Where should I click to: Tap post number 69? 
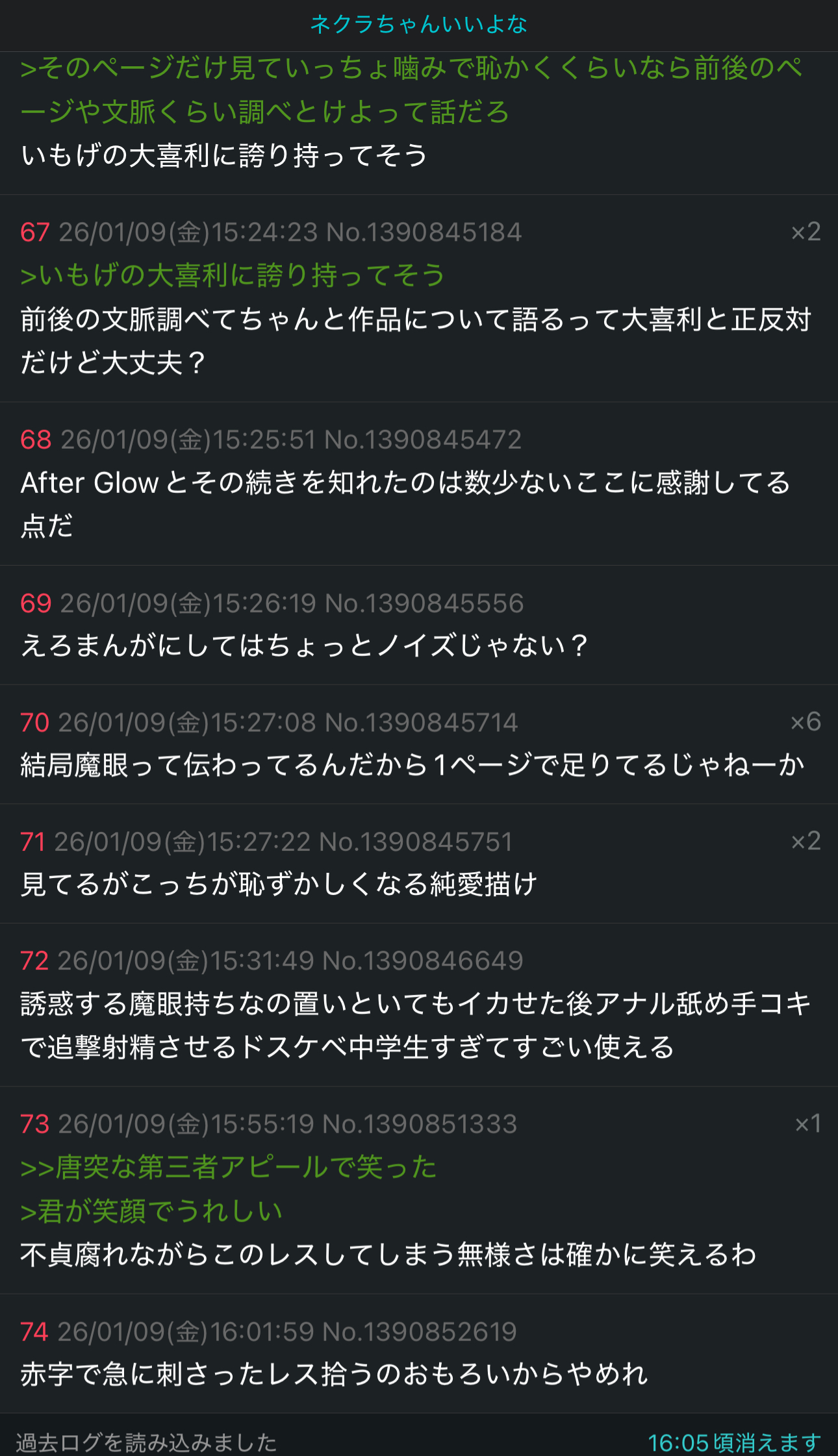pos(36,604)
